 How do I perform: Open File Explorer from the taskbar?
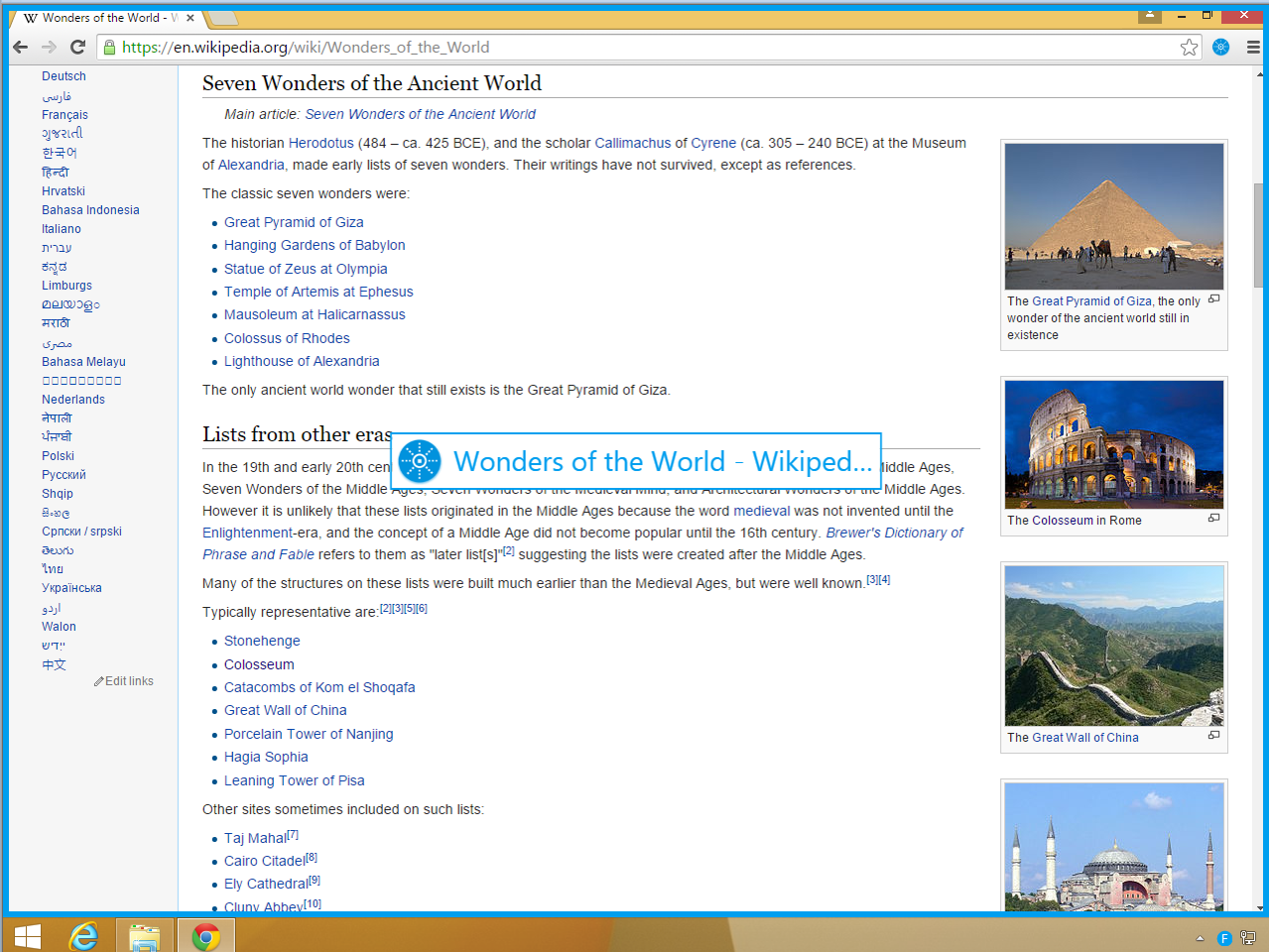coord(145,936)
